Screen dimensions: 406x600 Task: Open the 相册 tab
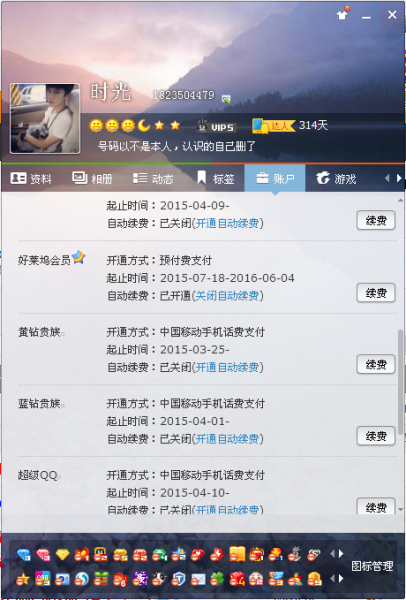[x=92, y=178]
